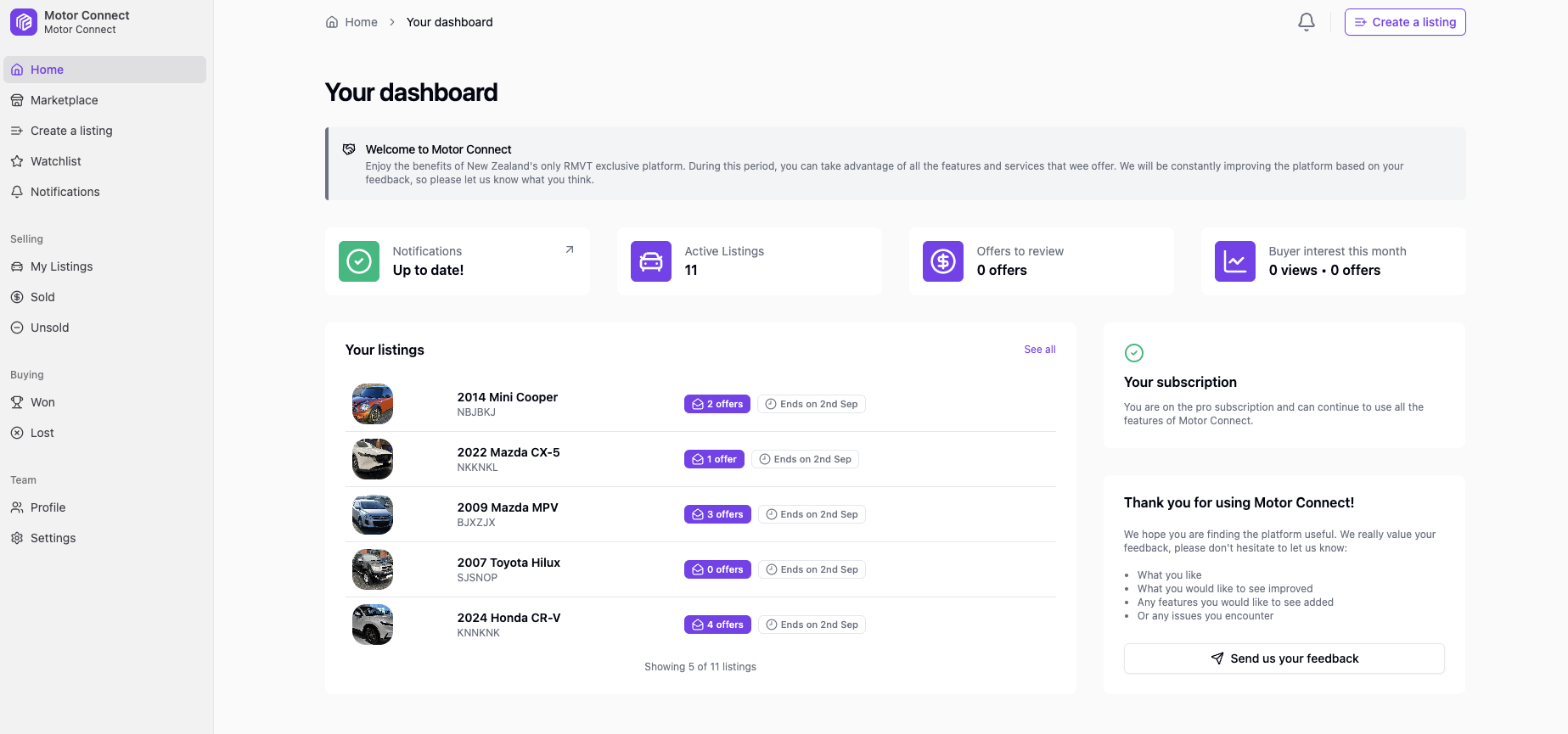
Task: Click the Motor Connect logo icon
Action: pos(24,22)
